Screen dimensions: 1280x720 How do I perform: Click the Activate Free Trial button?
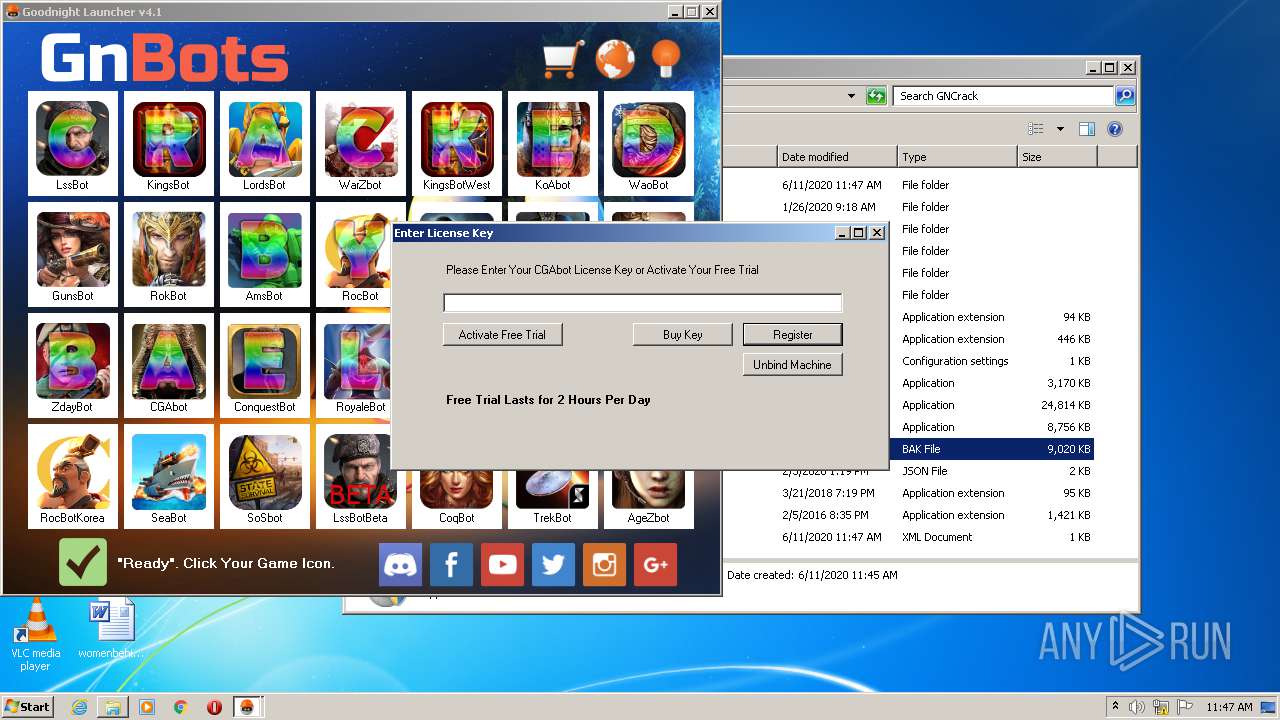(502, 335)
